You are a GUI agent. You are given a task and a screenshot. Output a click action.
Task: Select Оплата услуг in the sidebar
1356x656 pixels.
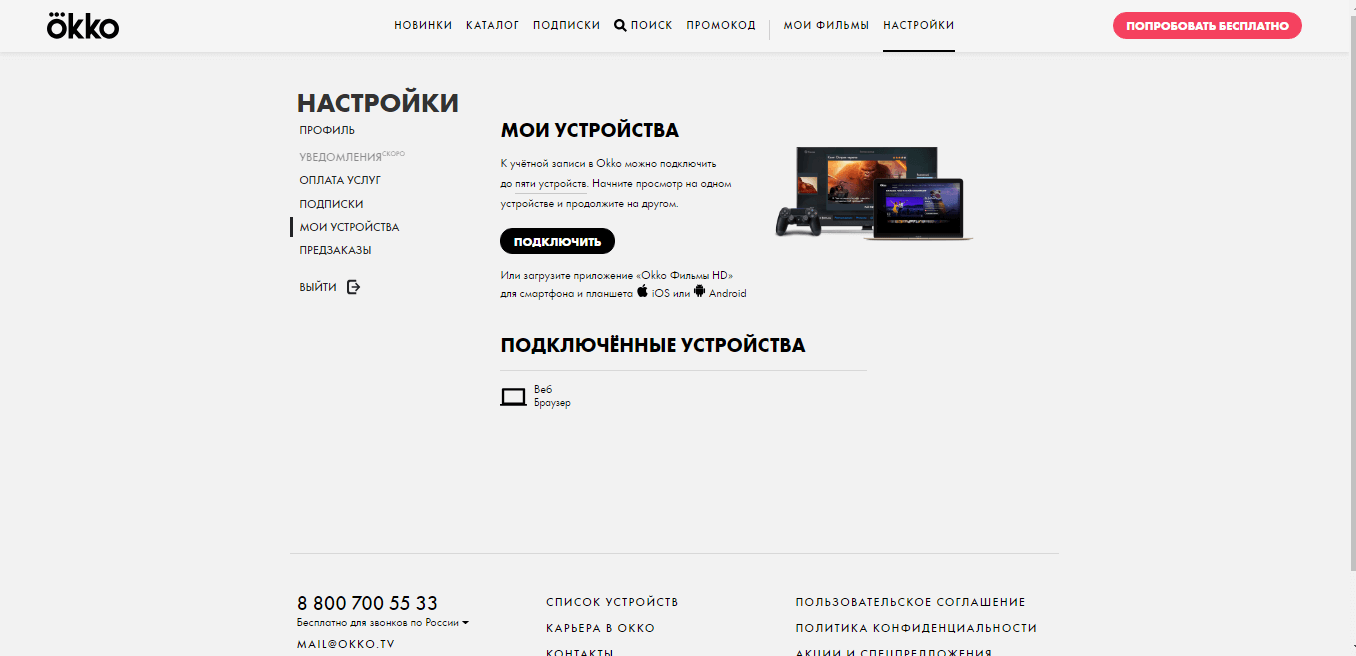(x=340, y=180)
